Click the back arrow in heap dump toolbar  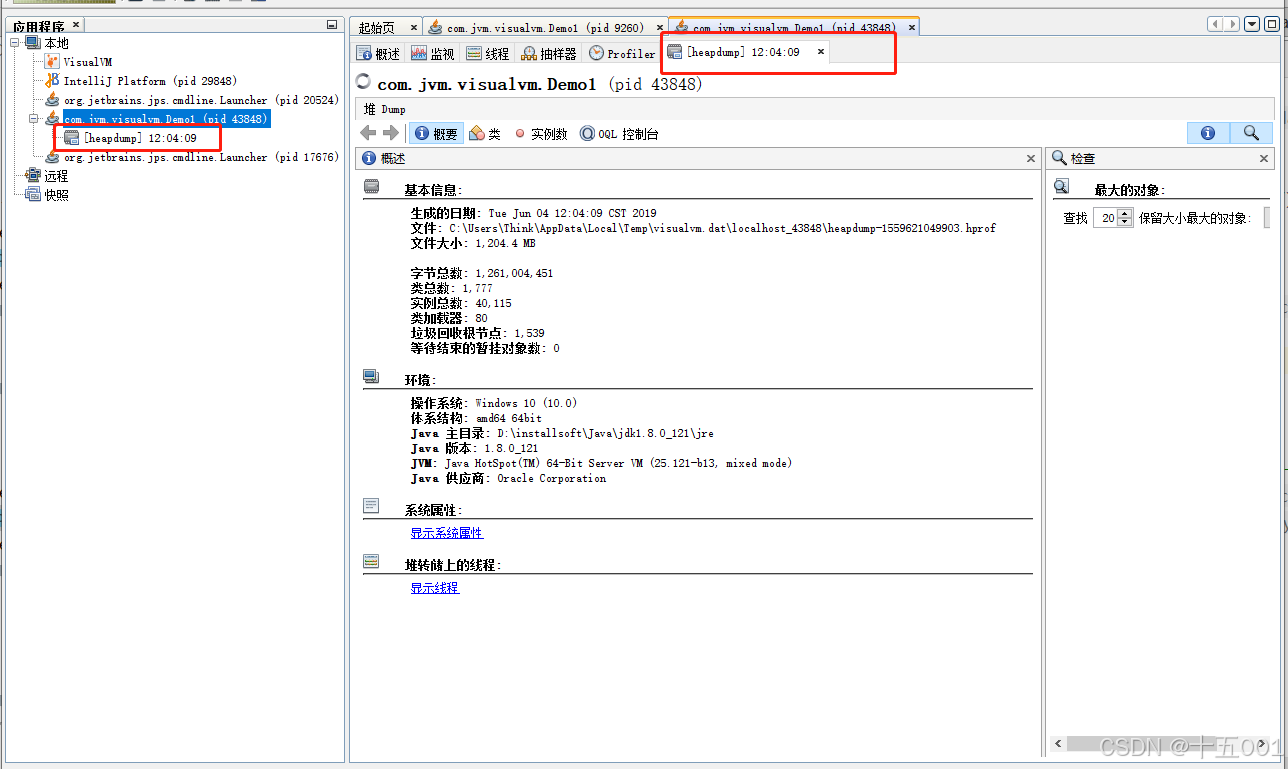point(367,133)
